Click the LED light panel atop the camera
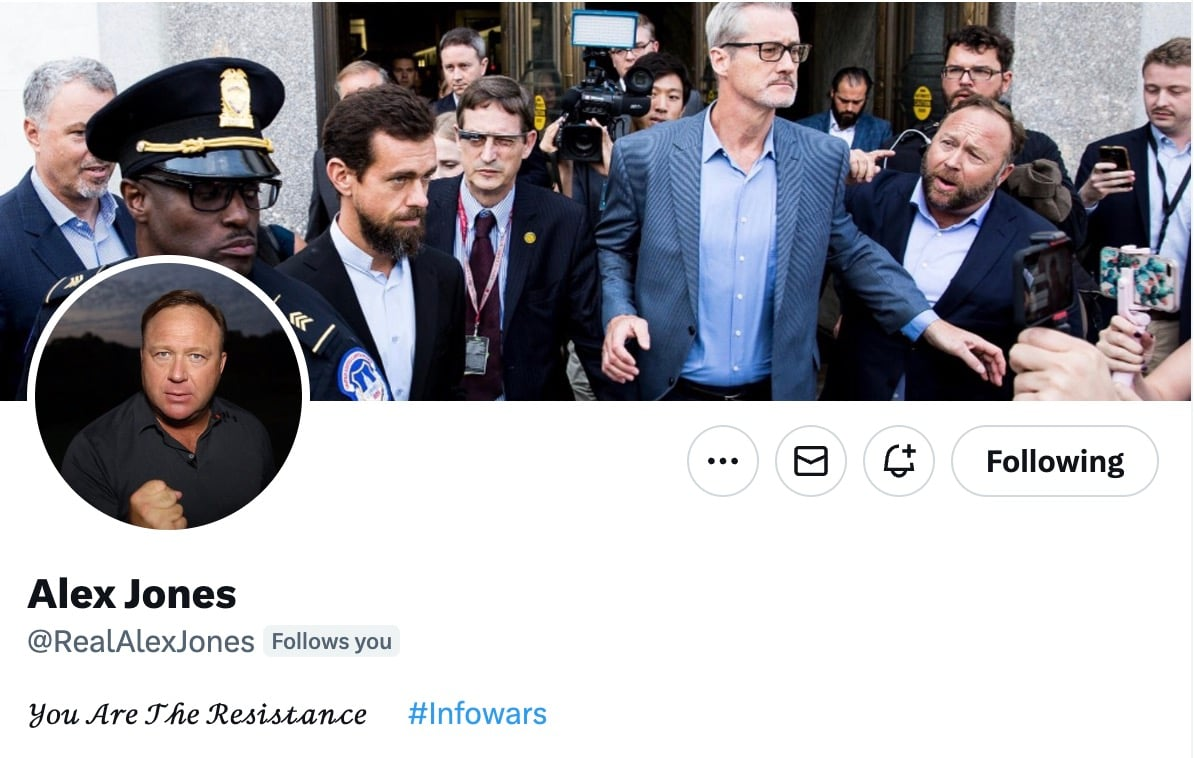 click(x=604, y=30)
